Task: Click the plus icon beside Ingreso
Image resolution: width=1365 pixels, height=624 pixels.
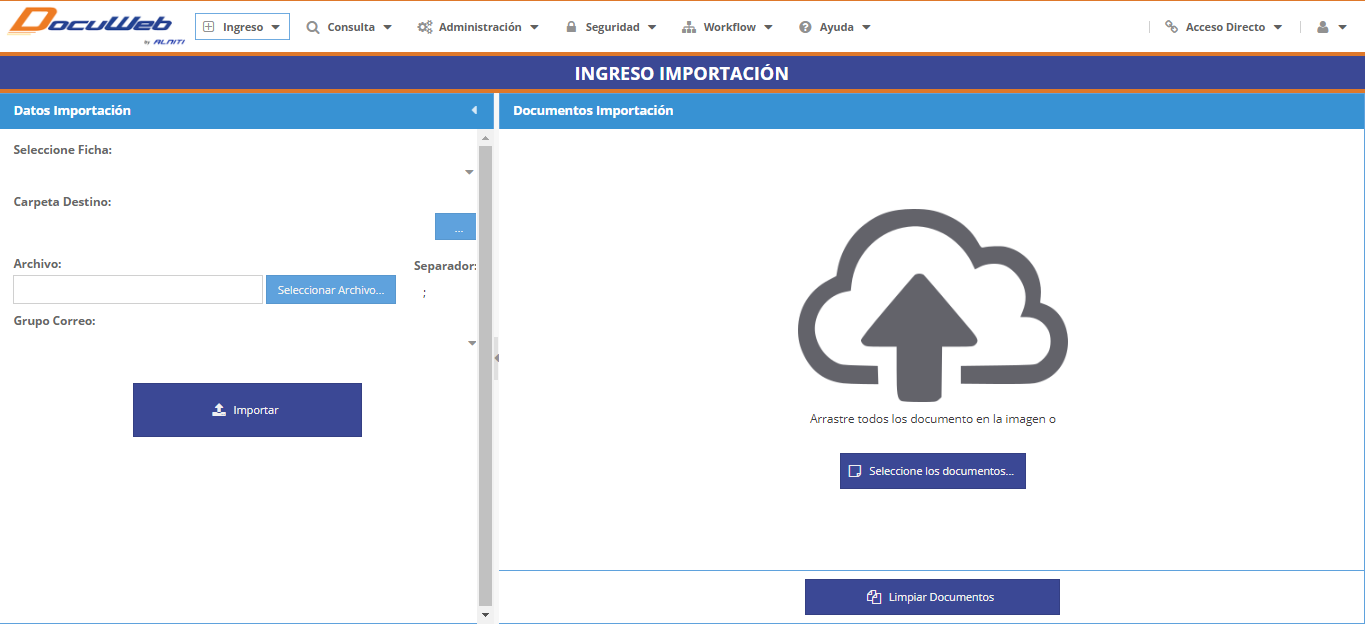Action: click(x=210, y=26)
